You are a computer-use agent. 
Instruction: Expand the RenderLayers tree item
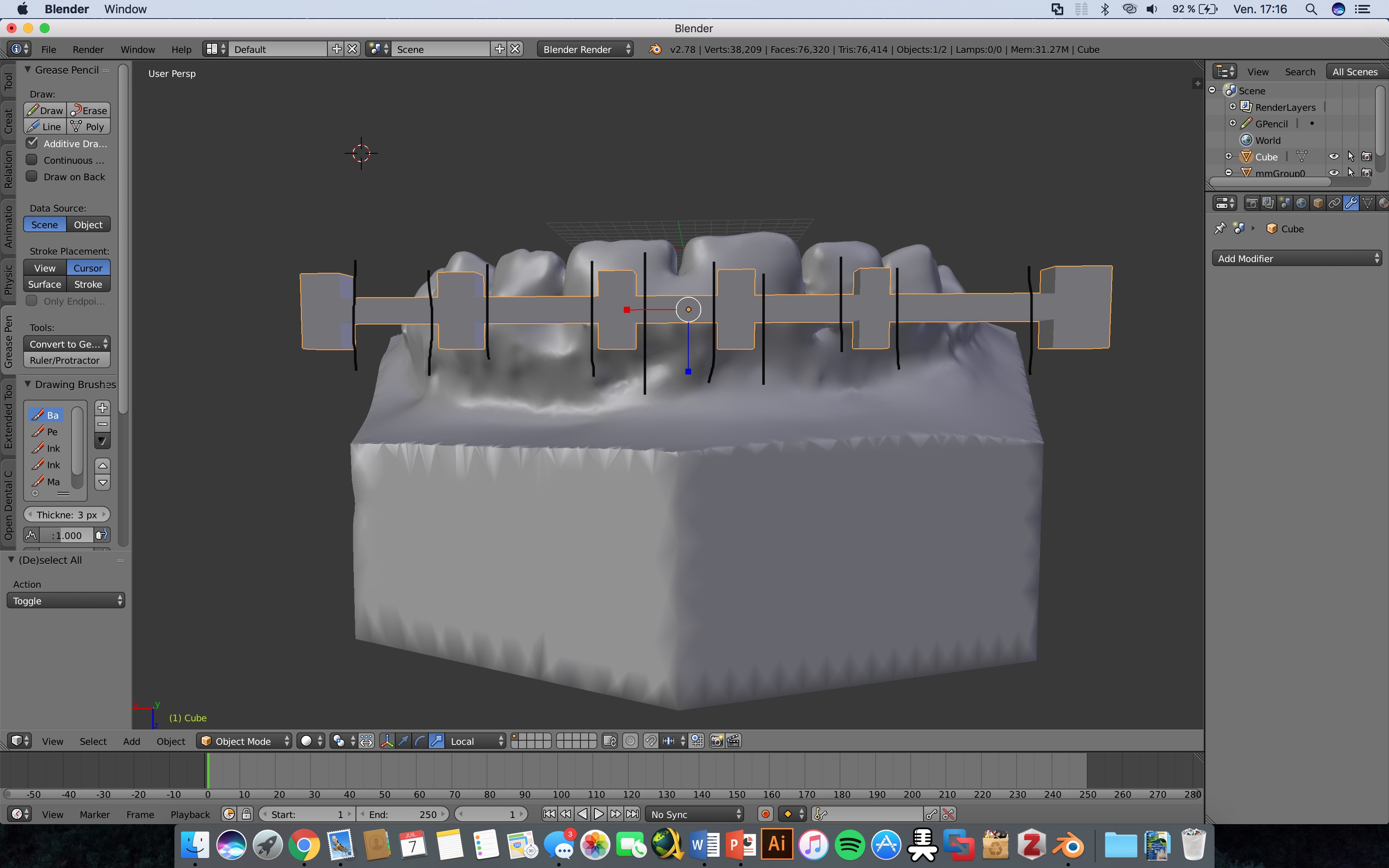click(1232, 107)
